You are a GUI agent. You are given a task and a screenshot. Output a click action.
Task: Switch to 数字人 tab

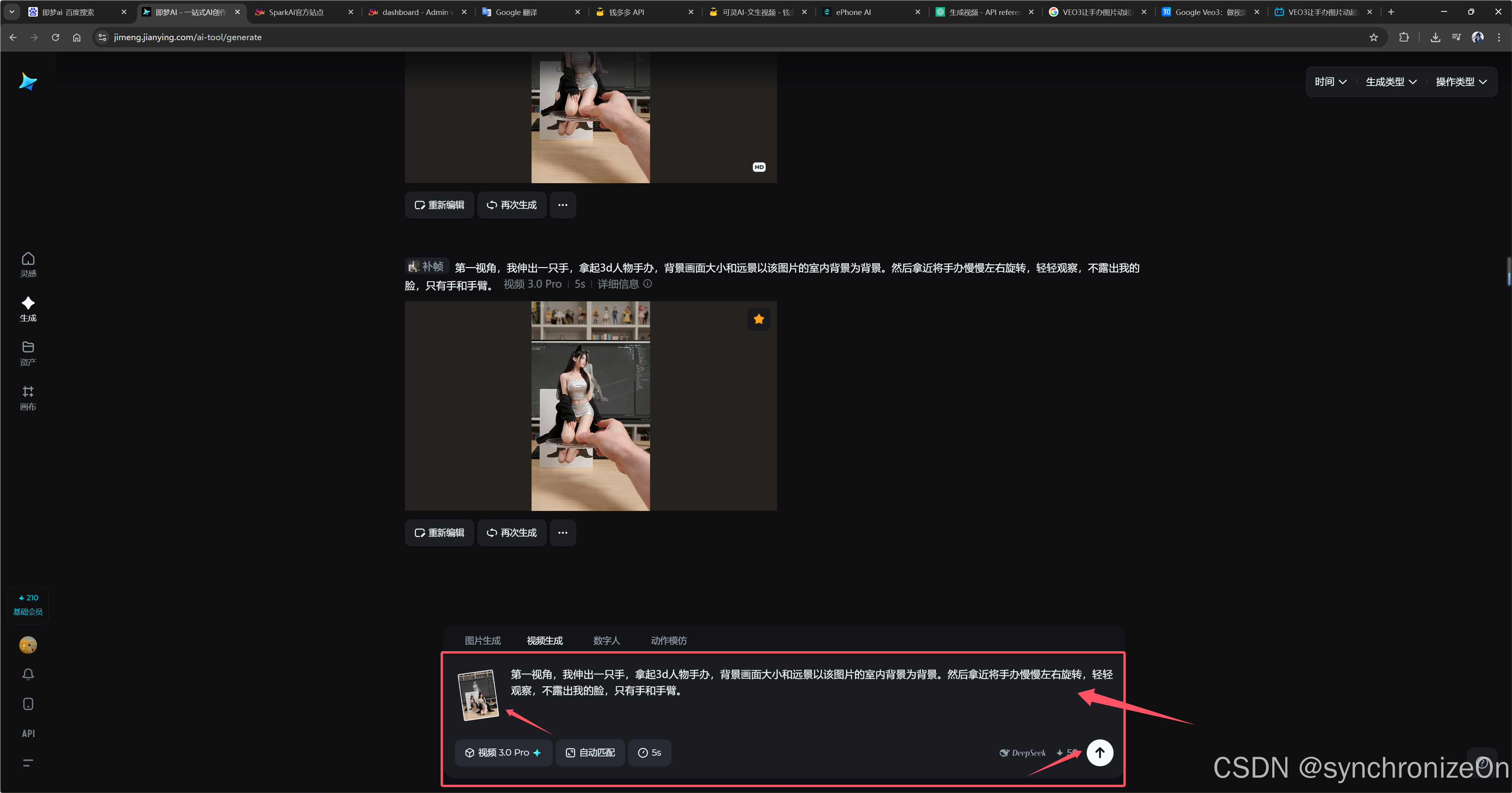(x=606, y=640)
